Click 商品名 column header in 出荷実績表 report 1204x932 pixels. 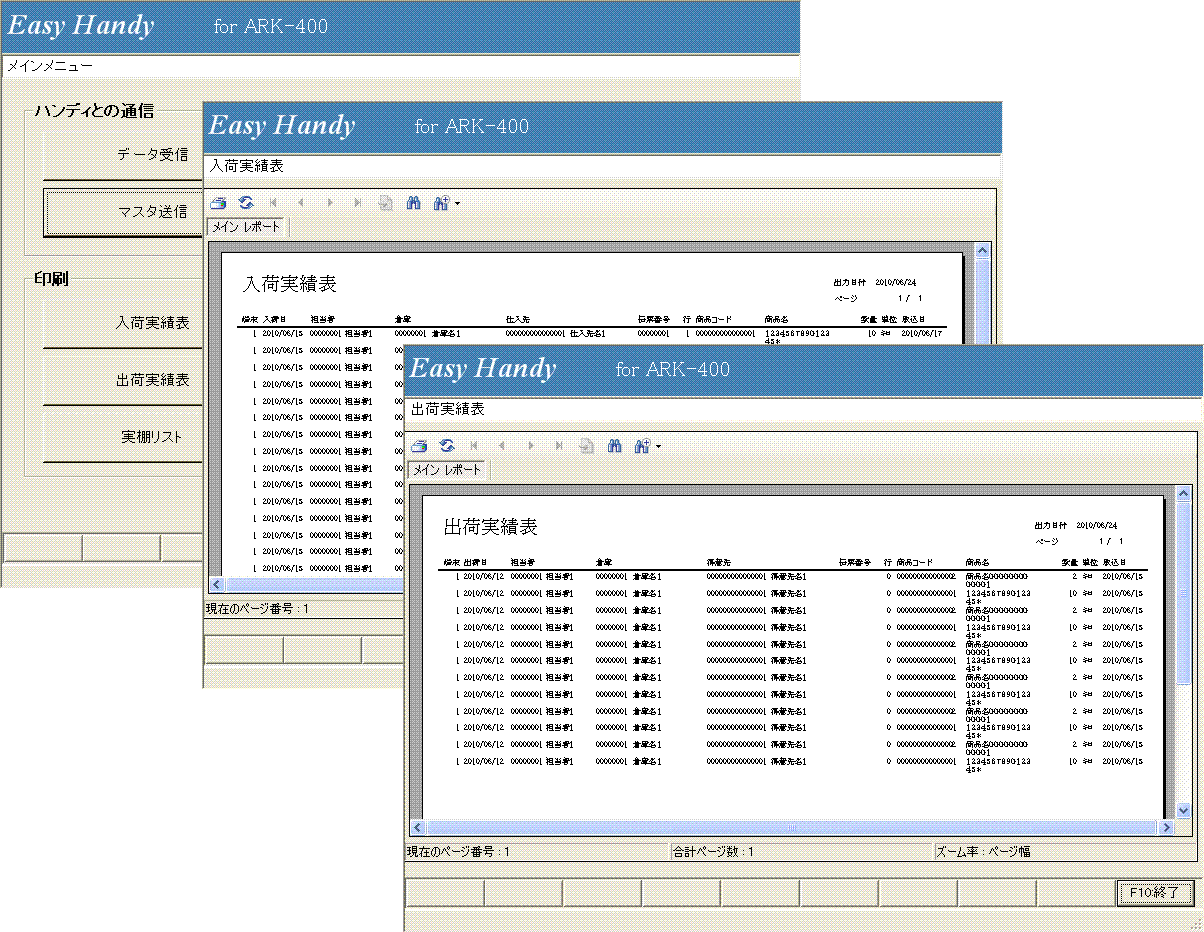(x=977, y=563)
